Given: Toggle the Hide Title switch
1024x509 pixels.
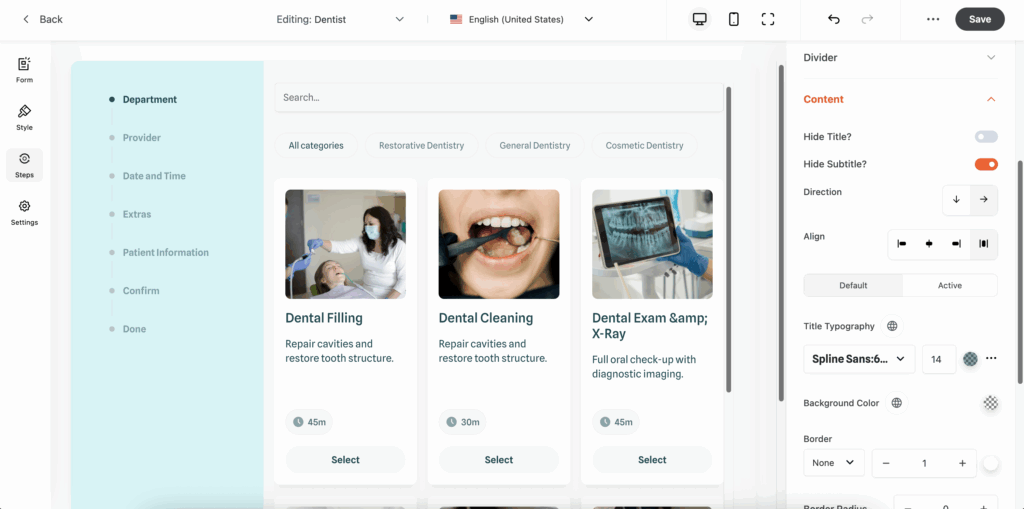Looking at the screenshot, I should [x=986, y=137].
